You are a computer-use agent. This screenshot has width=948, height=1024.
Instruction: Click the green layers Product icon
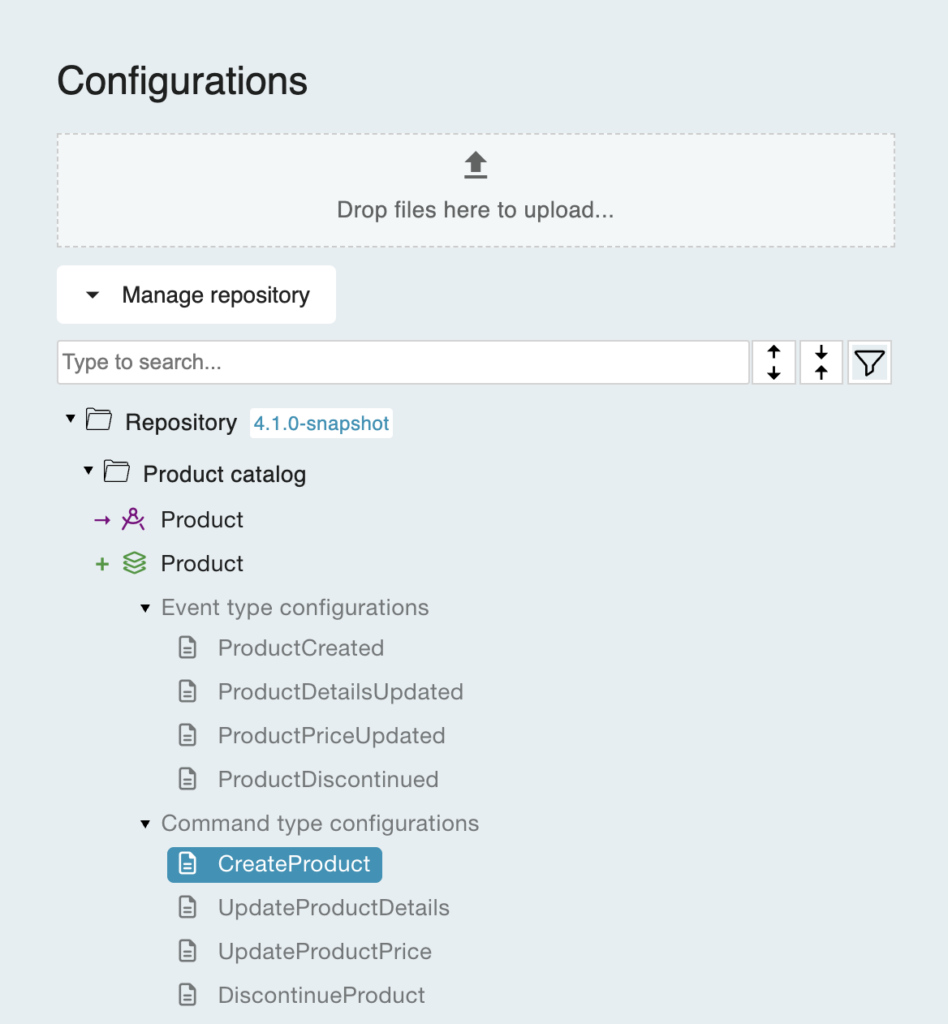tap(134, 564)
